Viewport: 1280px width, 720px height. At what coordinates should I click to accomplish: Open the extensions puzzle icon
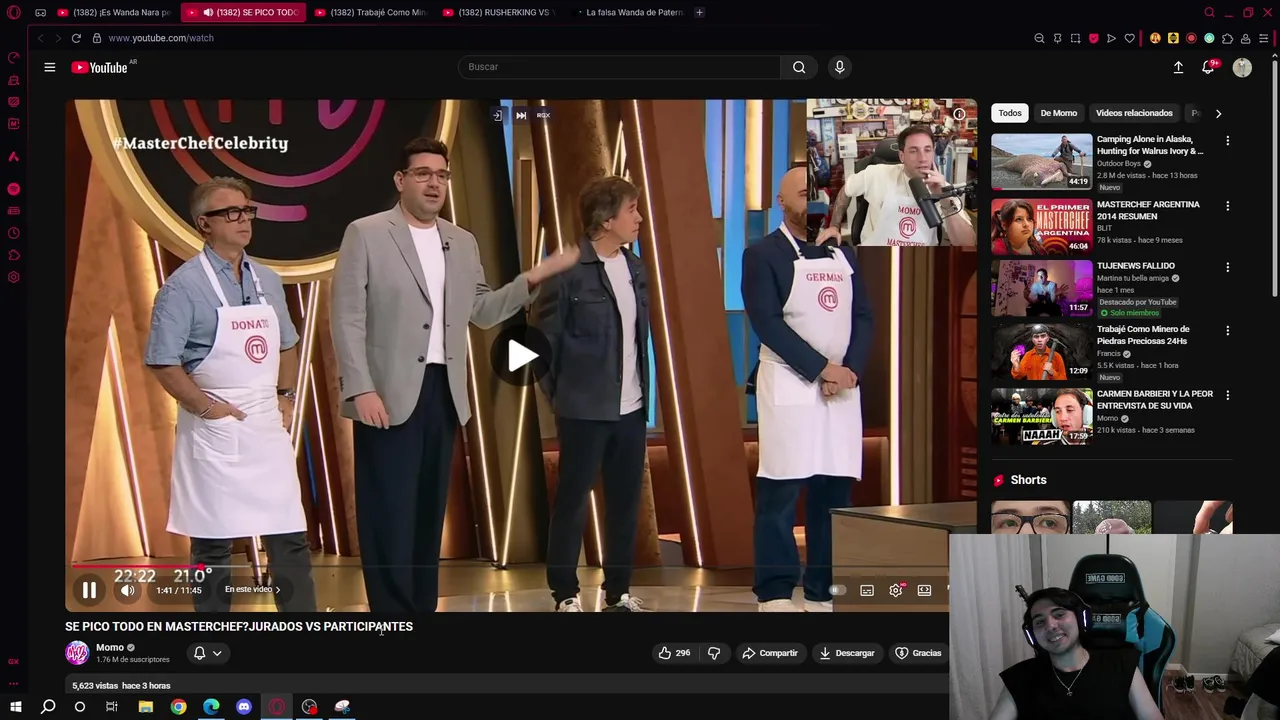click(1227, 38)
